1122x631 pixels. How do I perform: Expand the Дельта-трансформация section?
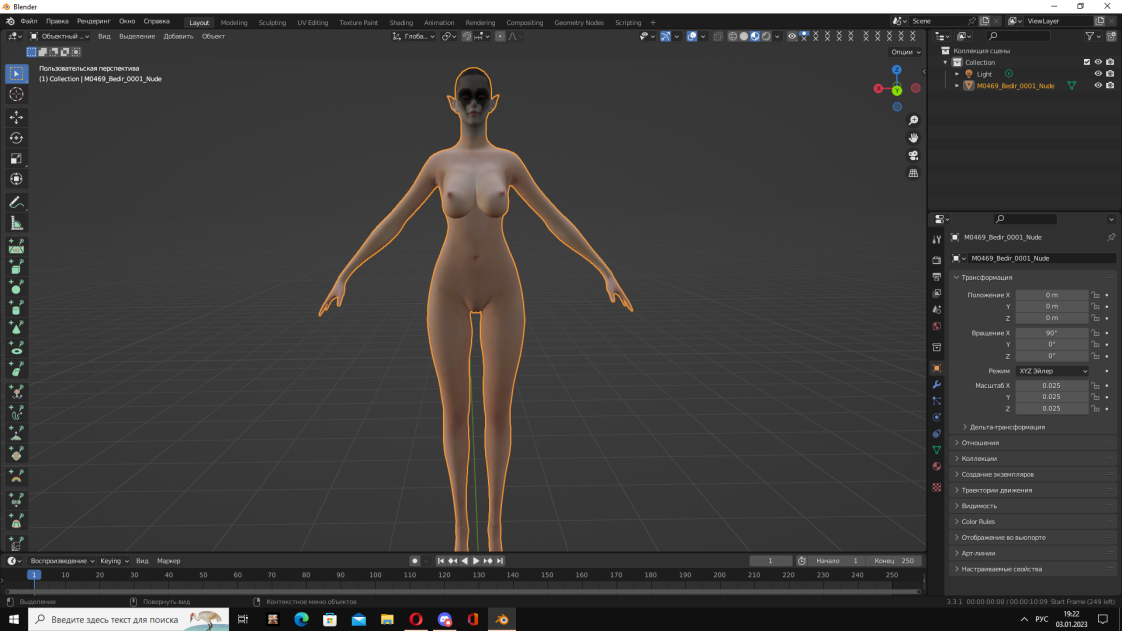coord(1007,427)
